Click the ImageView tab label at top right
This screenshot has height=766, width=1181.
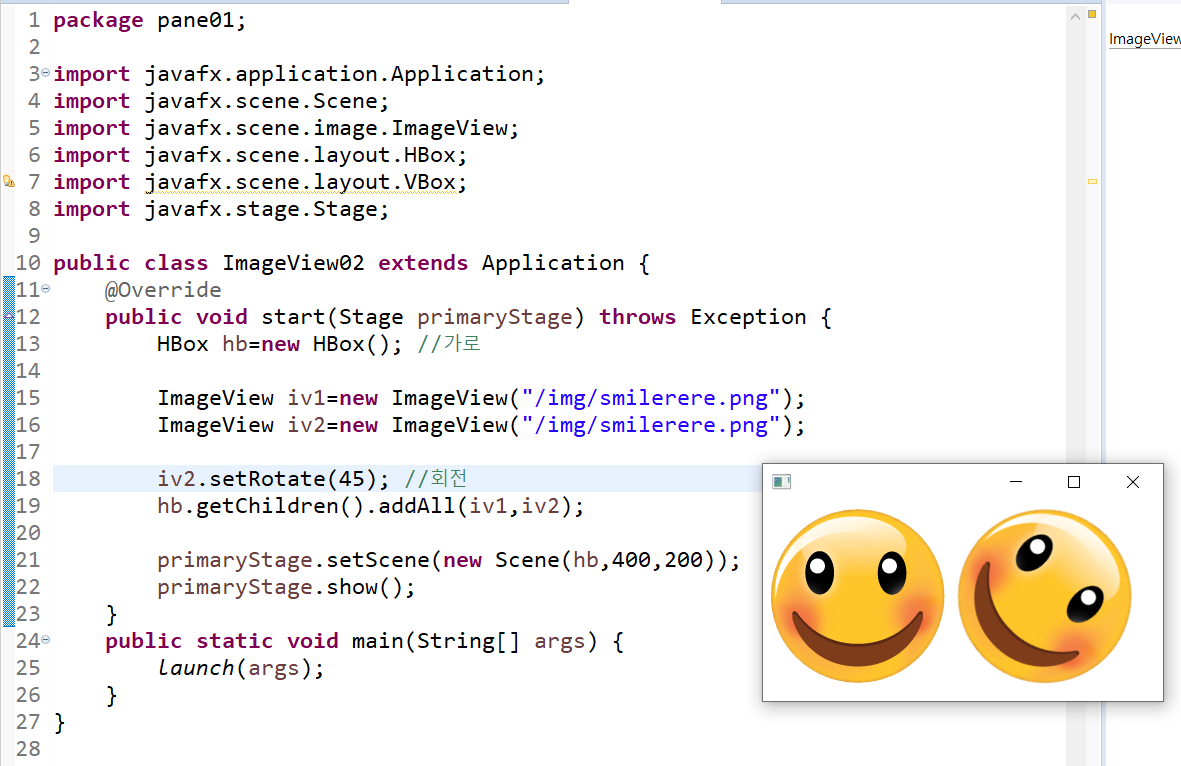1145,39
